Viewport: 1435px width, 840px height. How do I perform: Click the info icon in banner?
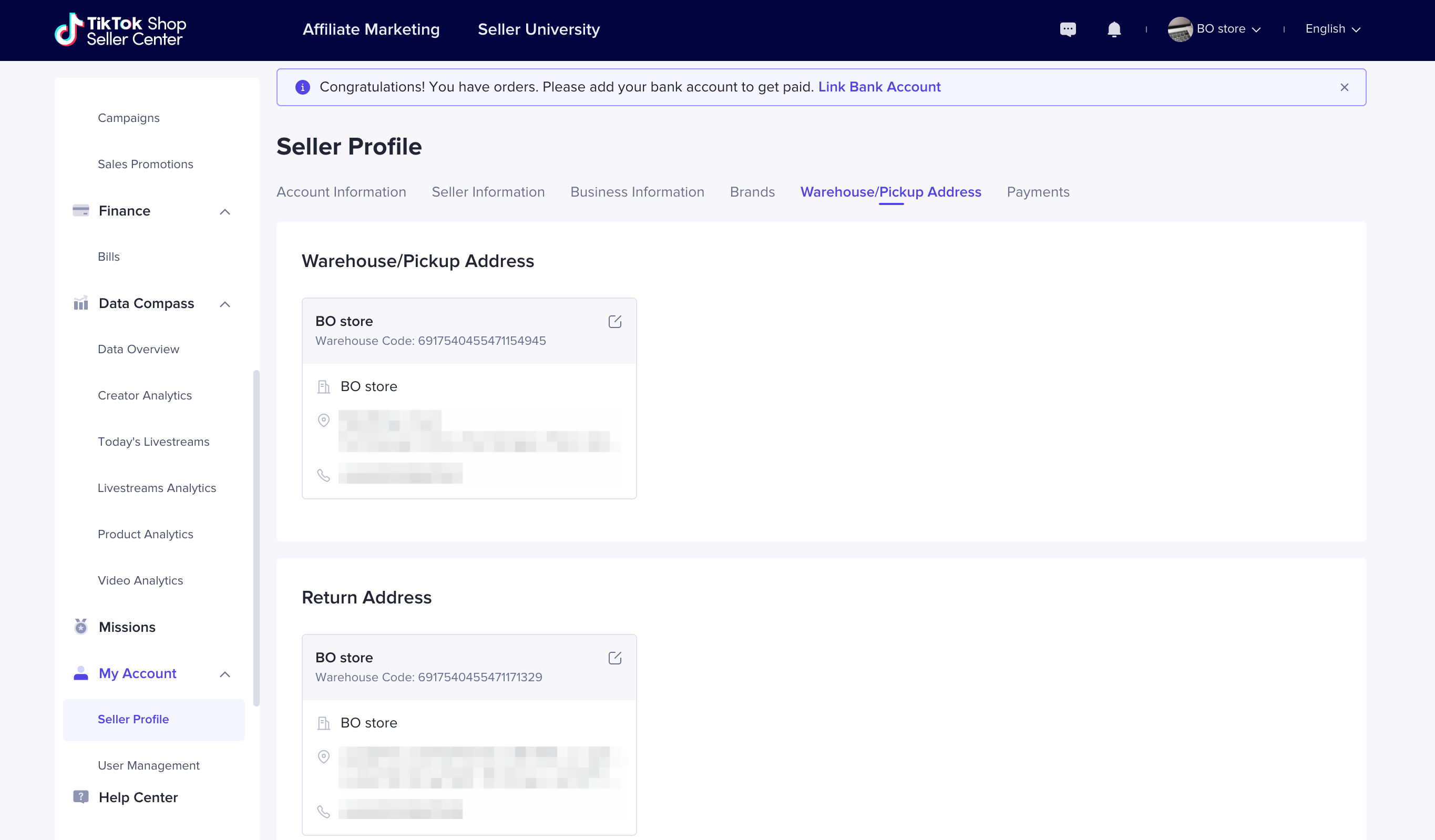(x=302, y=87)
